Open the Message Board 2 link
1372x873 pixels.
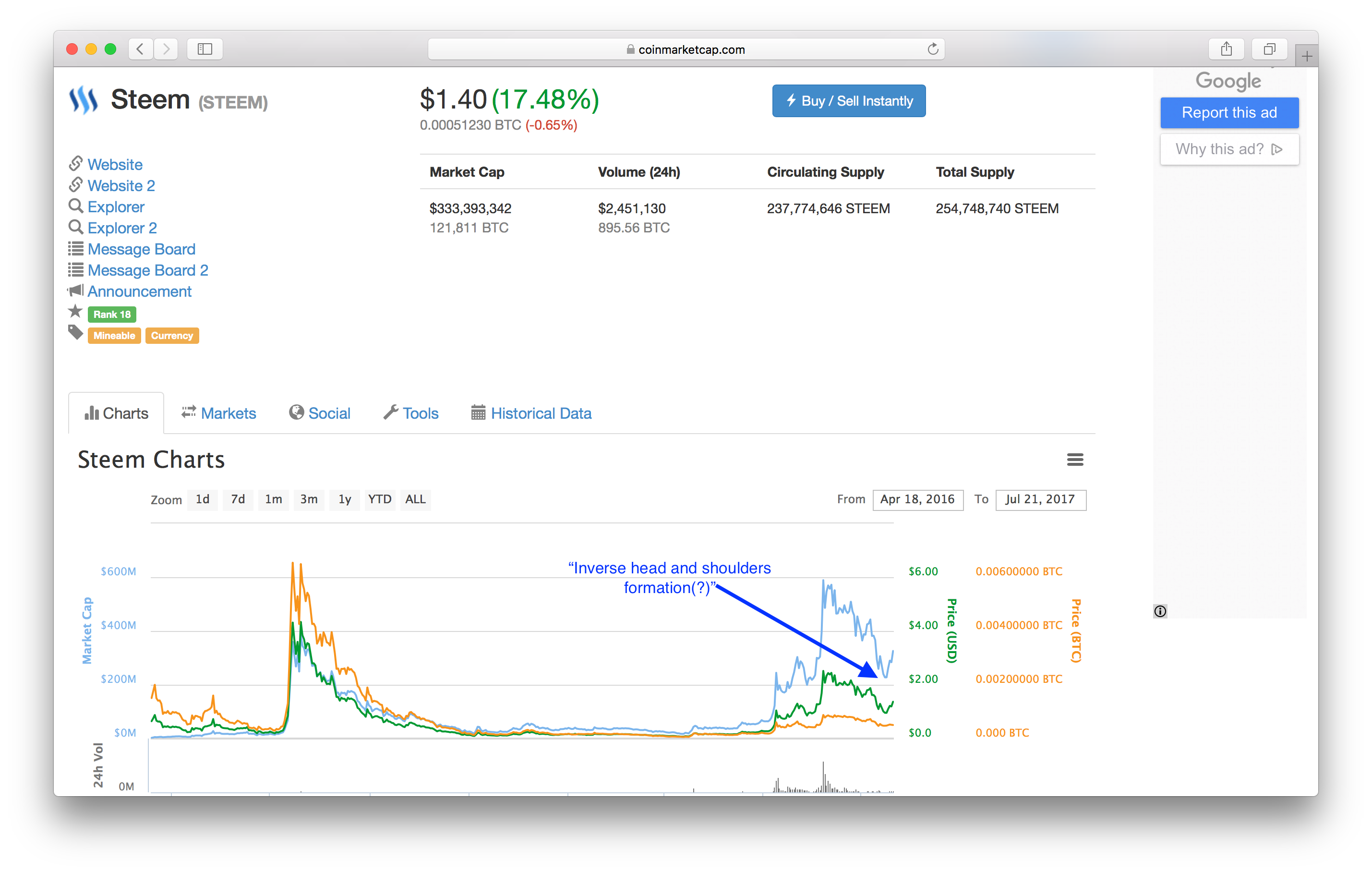148,270
